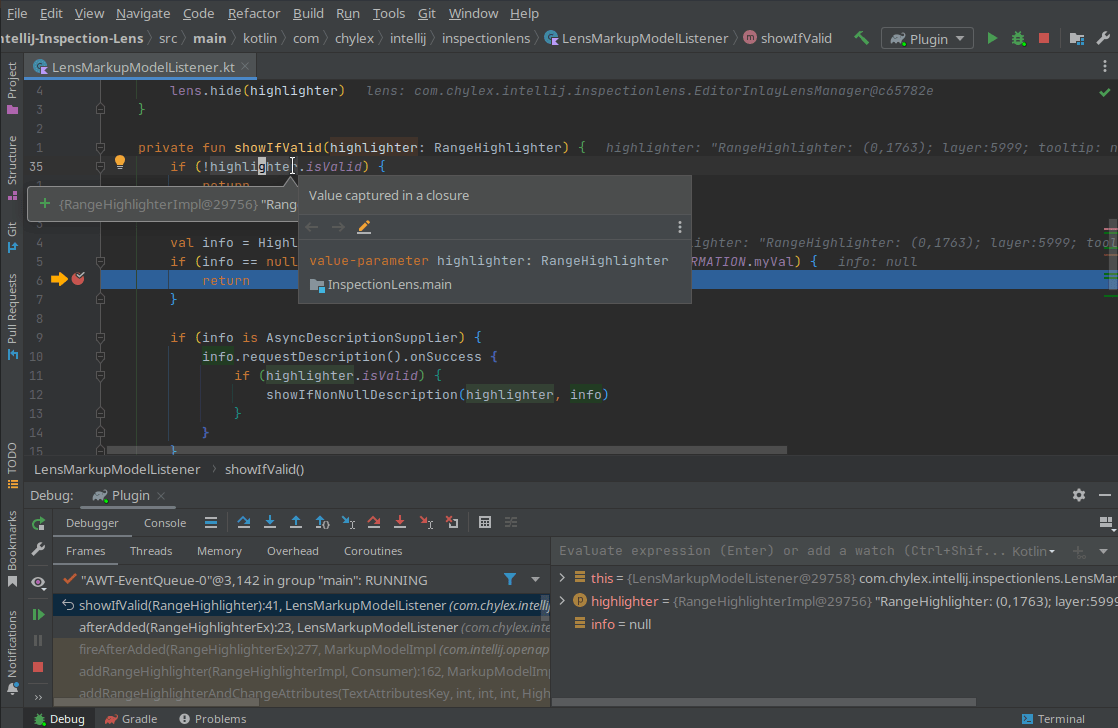Step into the current method call
Screen dimensions: 1118x728
[x=269, y=522]
